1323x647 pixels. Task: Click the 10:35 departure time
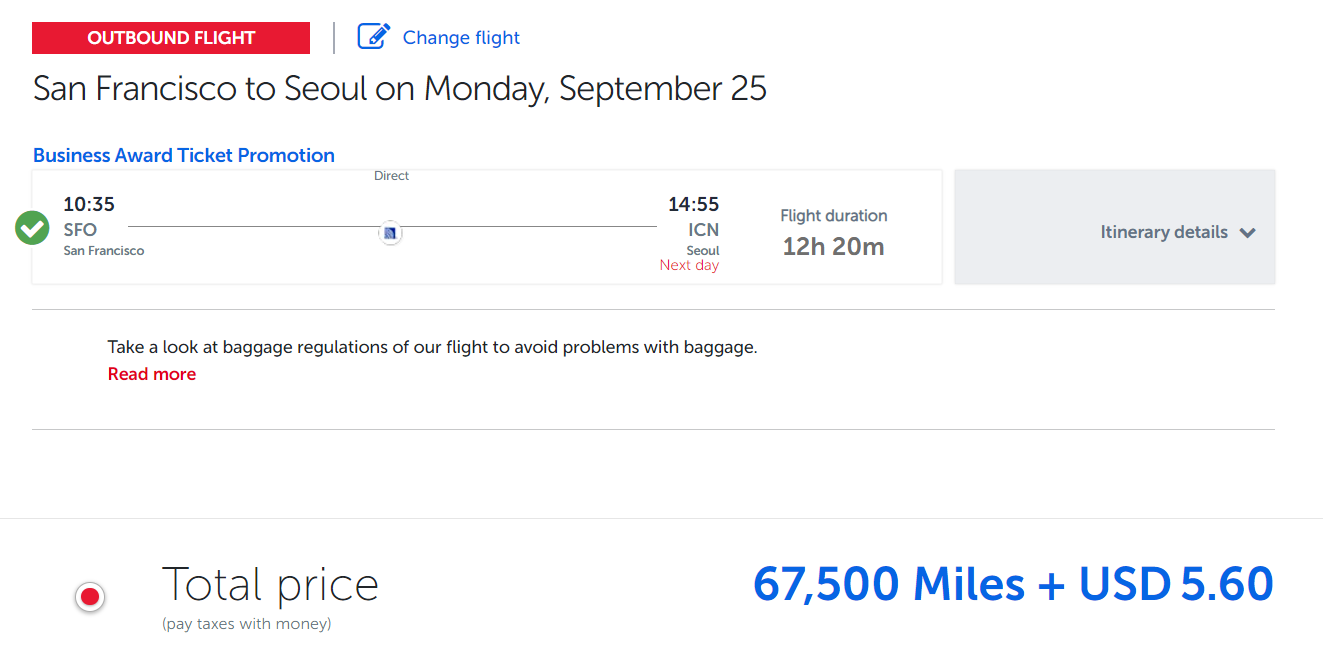click(x=89, y=204)
